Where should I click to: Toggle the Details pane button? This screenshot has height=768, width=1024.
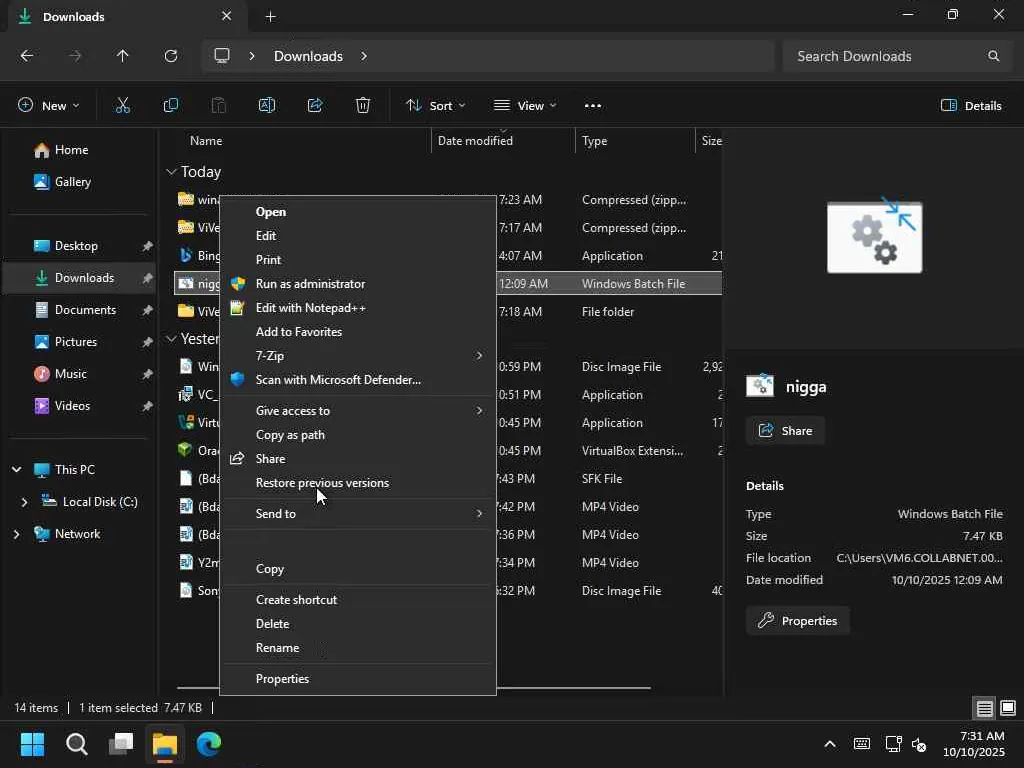[x=971, y=105]
